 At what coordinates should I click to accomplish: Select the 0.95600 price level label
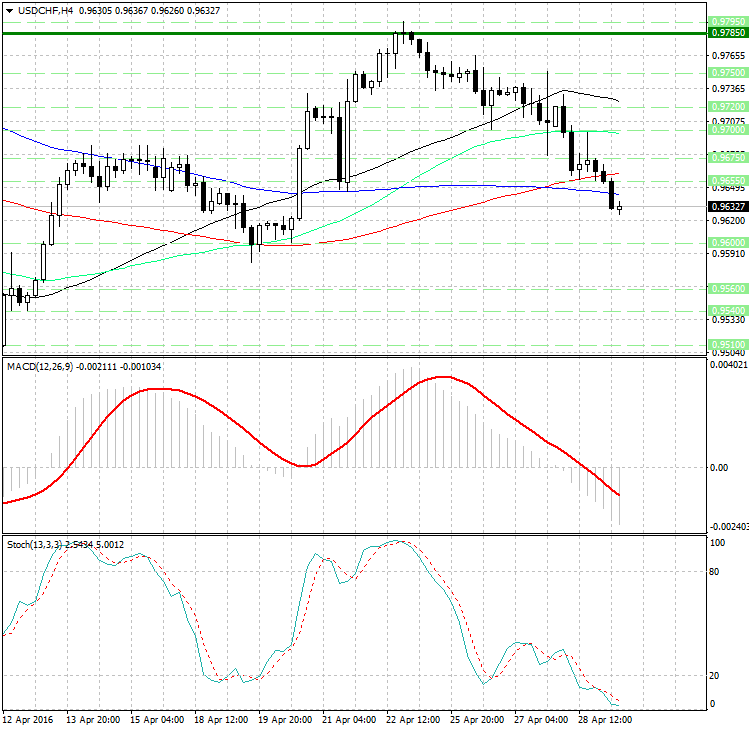pos(726,287)
